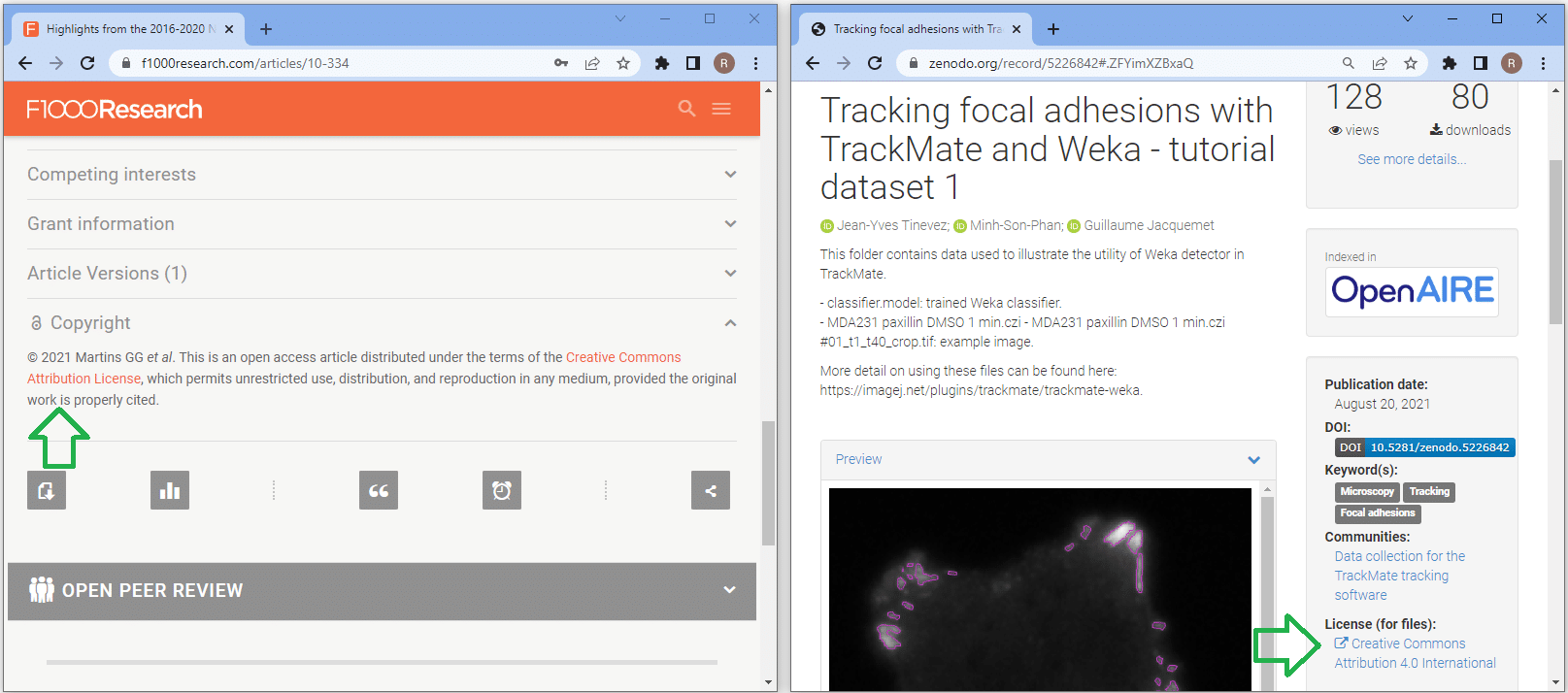Viewport: 1568px width, 693px height.
Task: Open search in F1000Research header
Action: click(x=686, y=109)
